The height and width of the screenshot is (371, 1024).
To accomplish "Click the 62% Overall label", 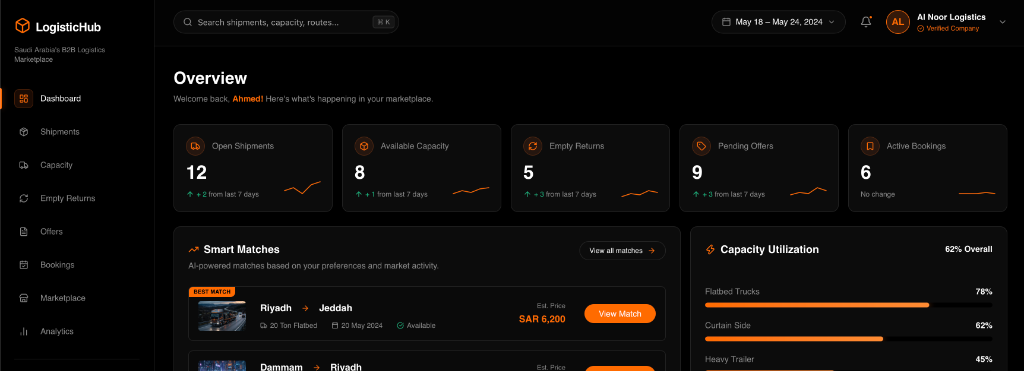I will click(968, 250).
